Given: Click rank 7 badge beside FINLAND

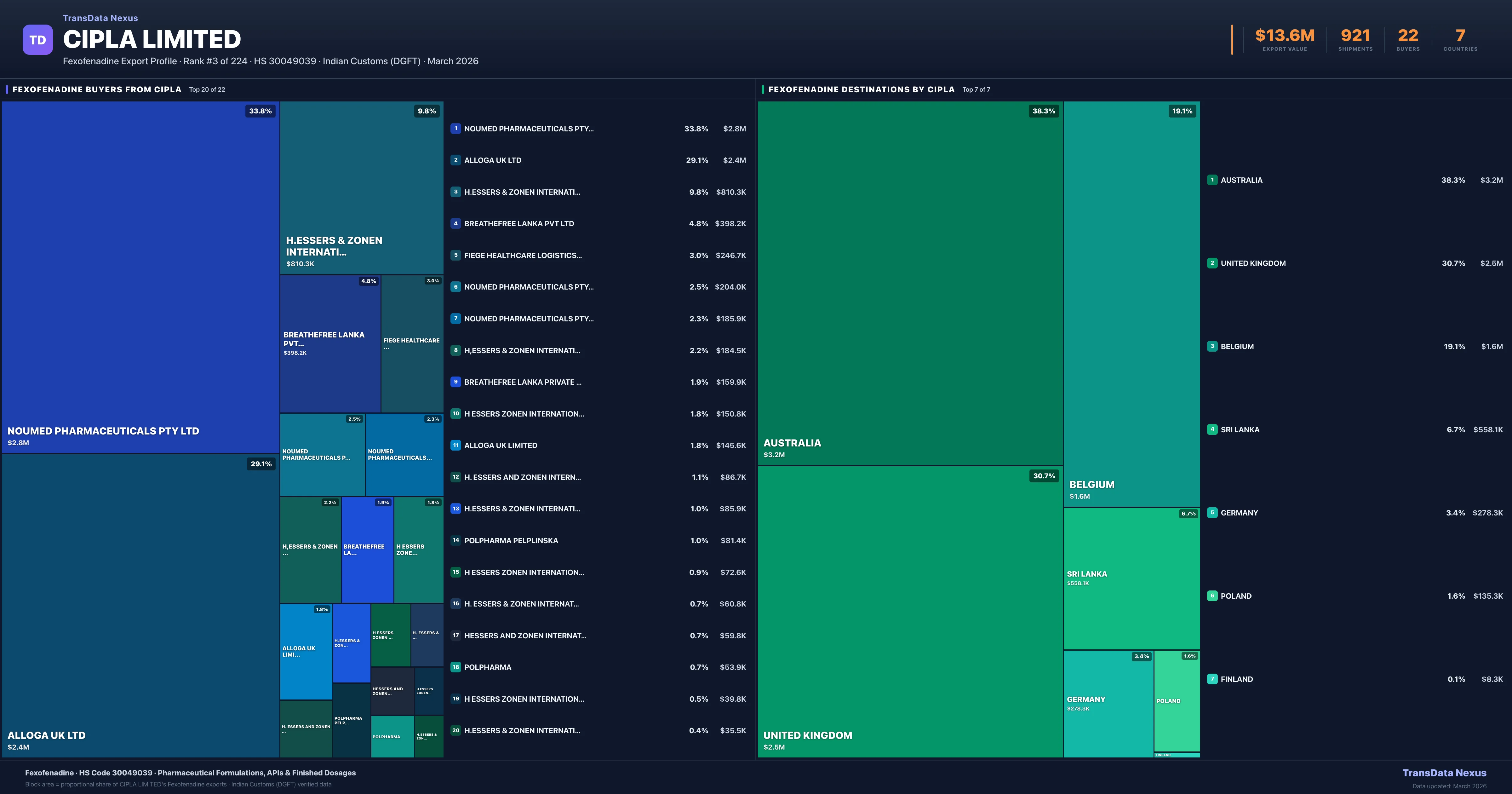Looking at the screenshot, I should click(x=1212, y=679).
